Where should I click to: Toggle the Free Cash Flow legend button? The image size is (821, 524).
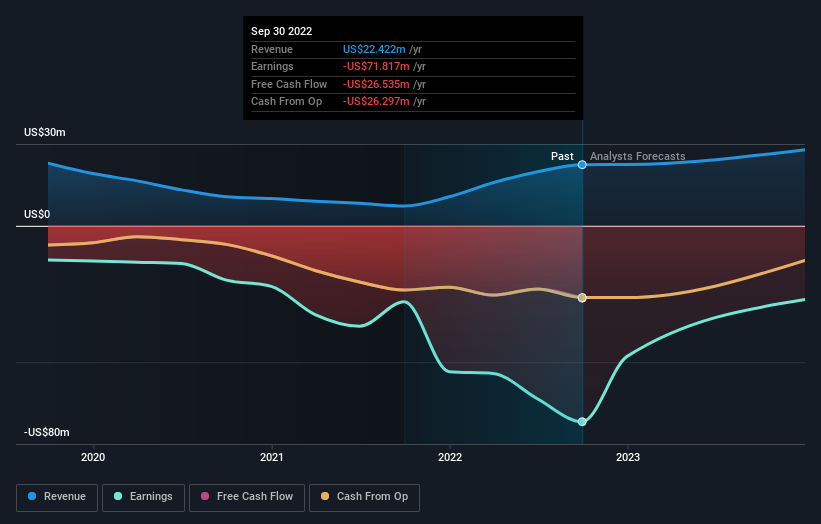click(247, 497)
